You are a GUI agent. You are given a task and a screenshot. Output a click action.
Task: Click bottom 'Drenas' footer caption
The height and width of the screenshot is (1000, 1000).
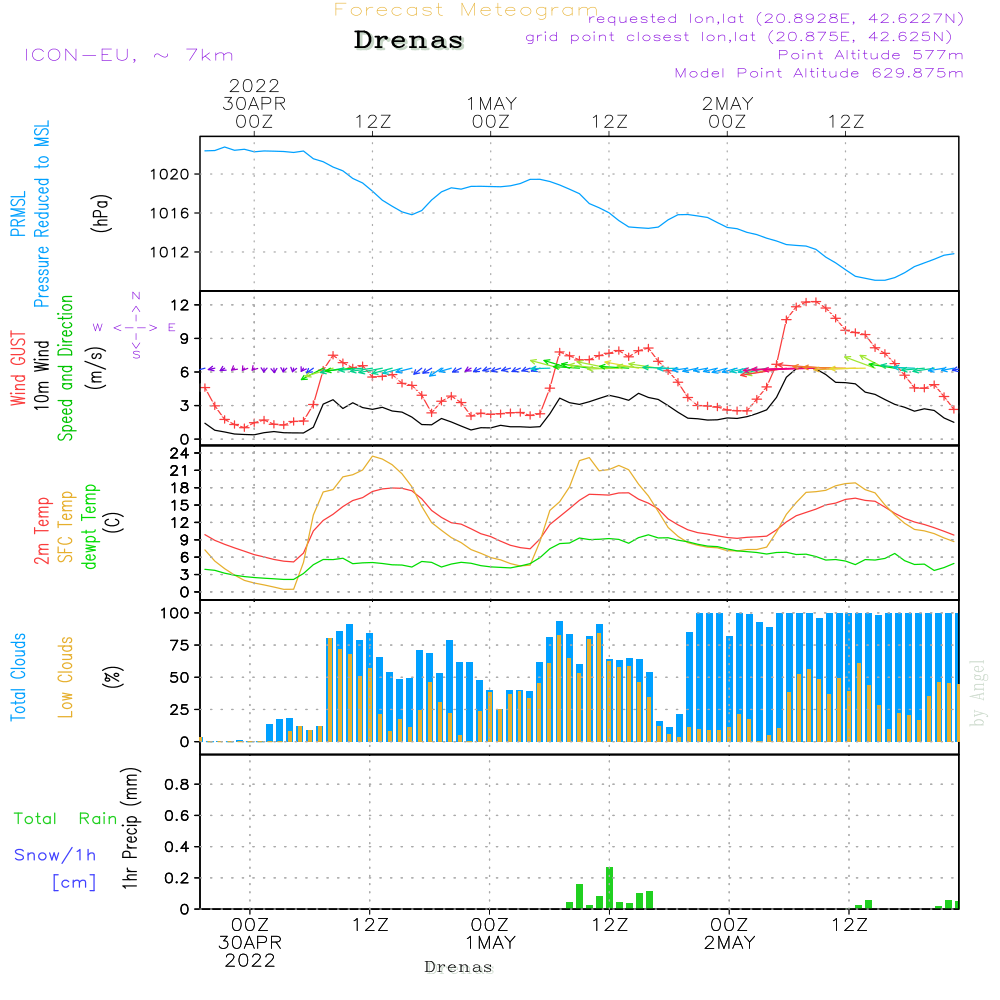pyautogui.click(x=459, y=967)
